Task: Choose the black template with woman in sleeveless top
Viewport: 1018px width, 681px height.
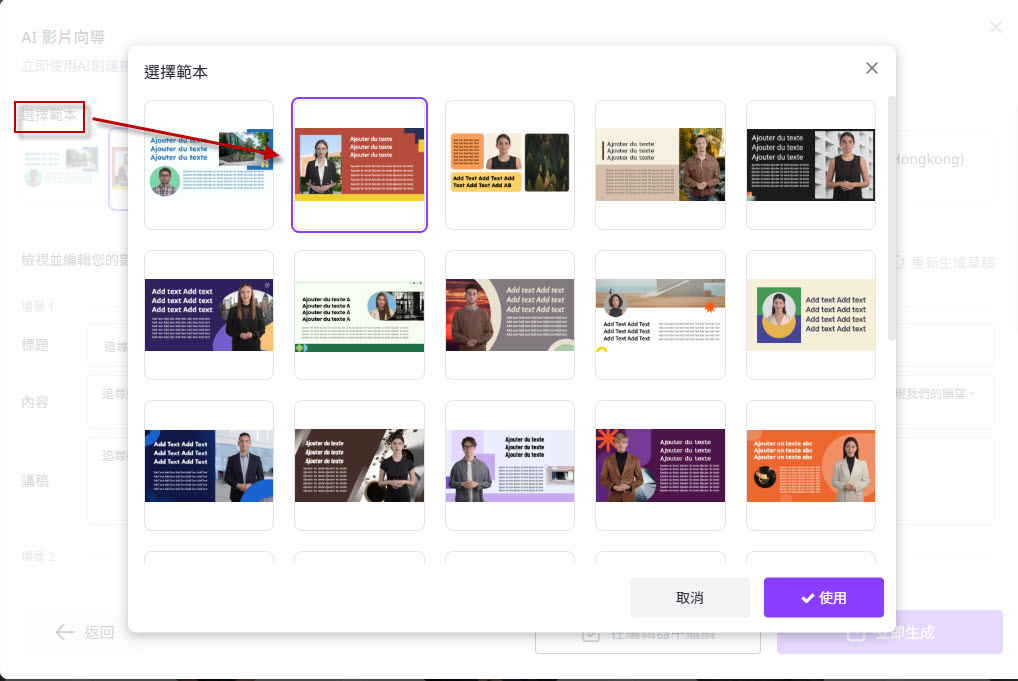Action: [x=811, y=165]
